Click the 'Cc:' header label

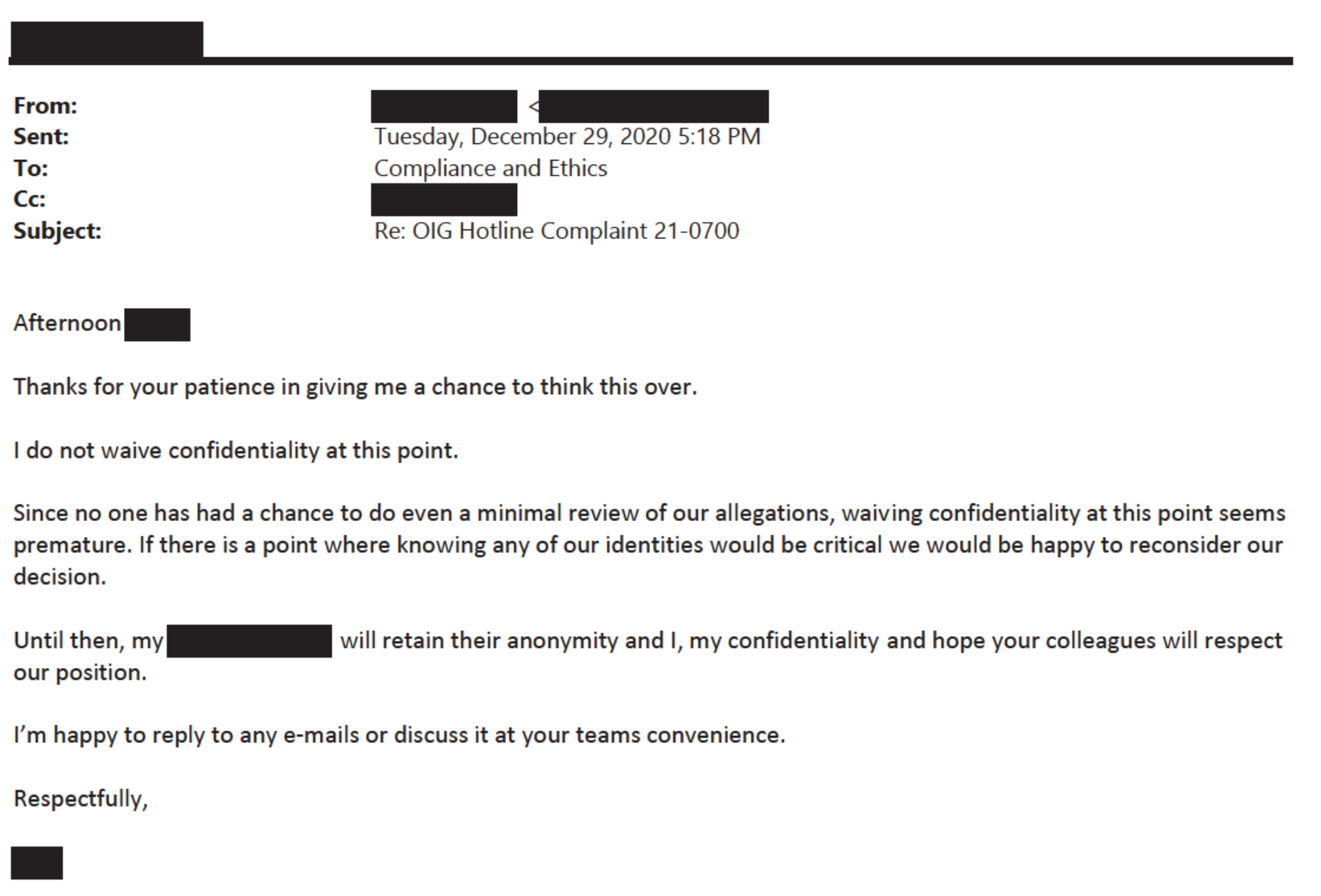pyautogui.click(x=30, y=199)
